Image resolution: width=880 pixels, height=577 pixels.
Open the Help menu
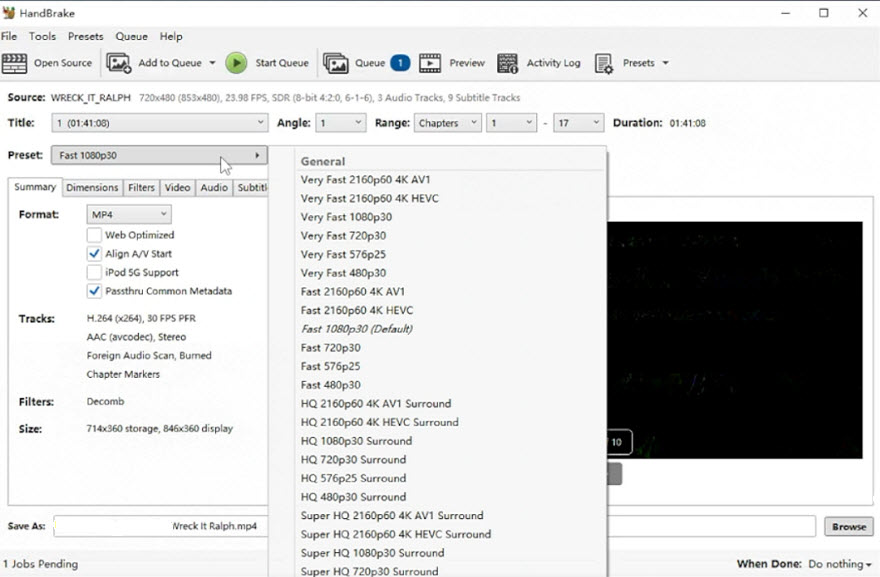171,36
